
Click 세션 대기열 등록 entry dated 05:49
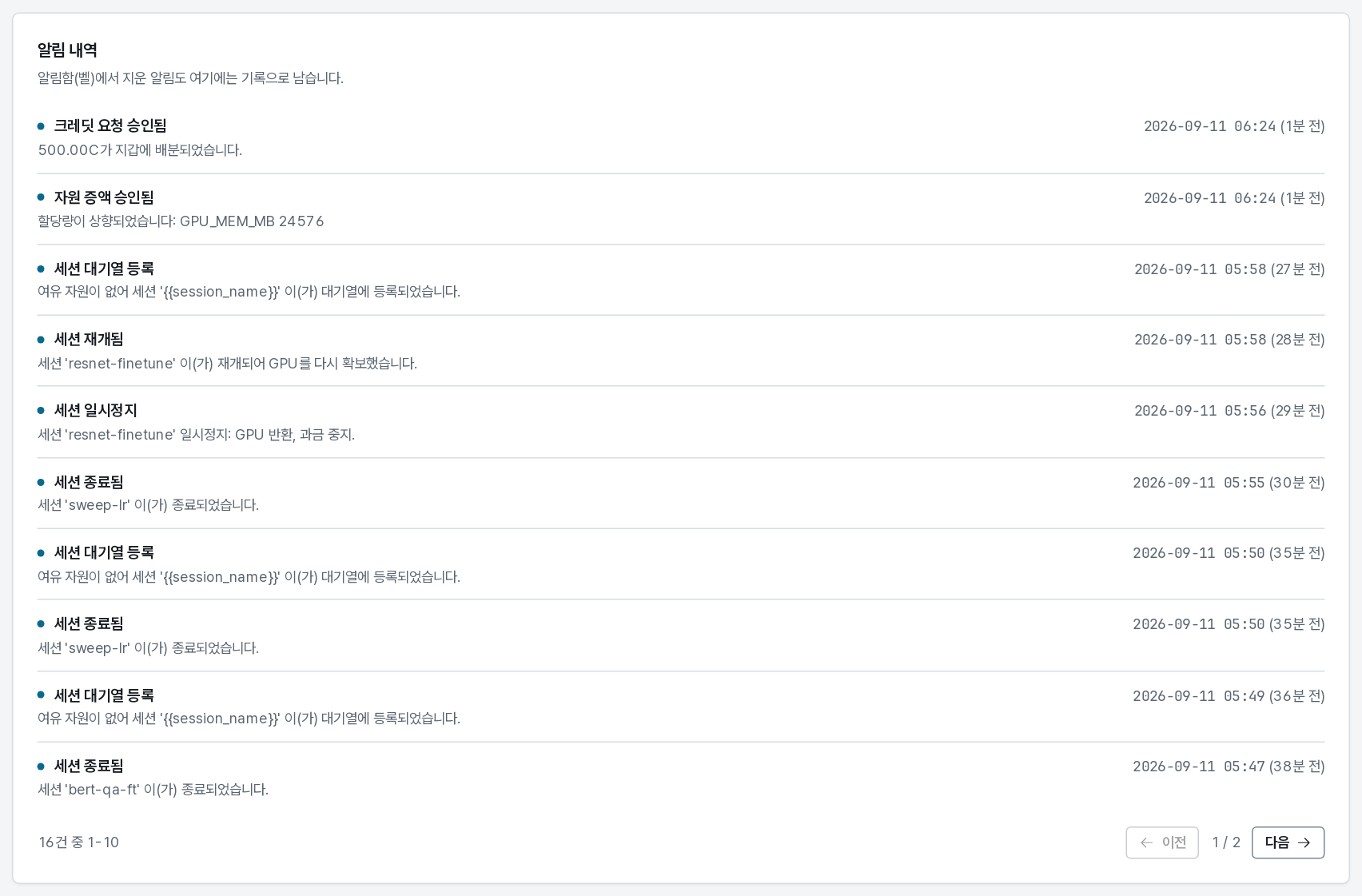click(680, 707)
